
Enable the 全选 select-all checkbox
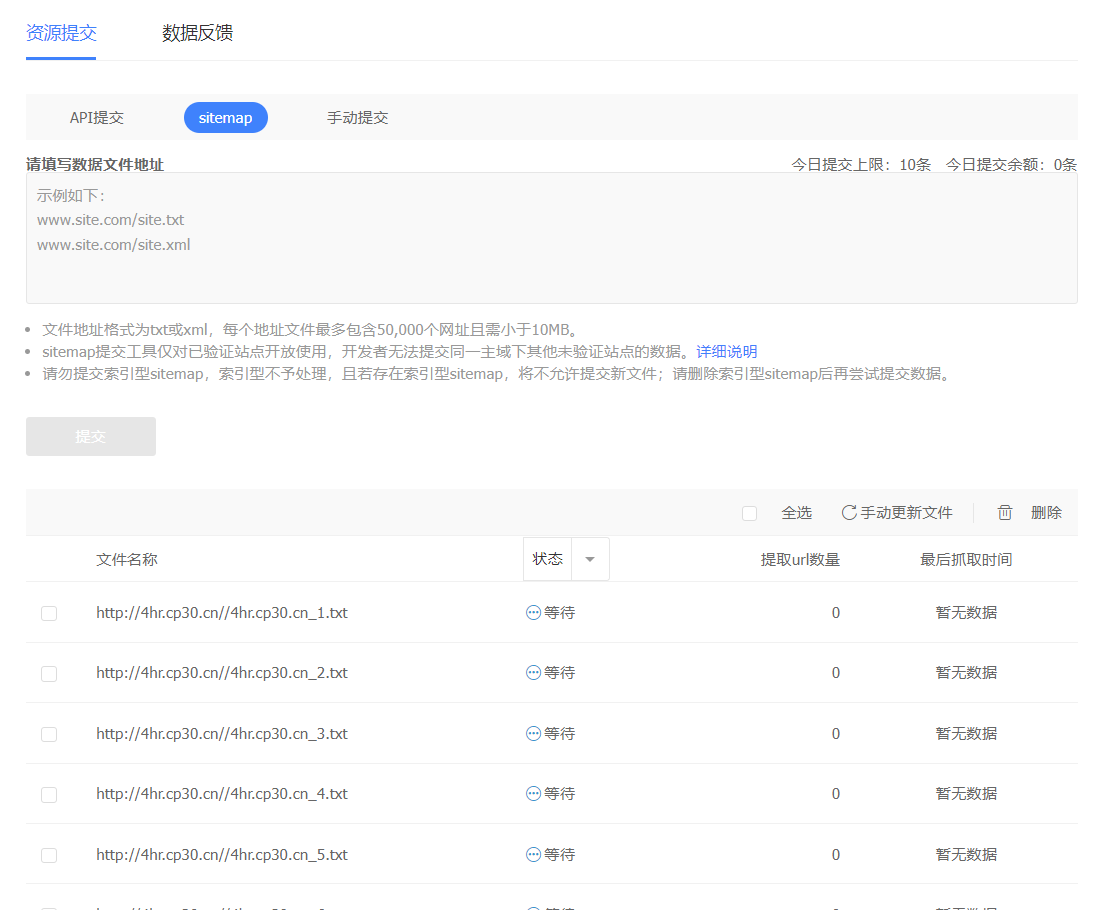point(749,512)
